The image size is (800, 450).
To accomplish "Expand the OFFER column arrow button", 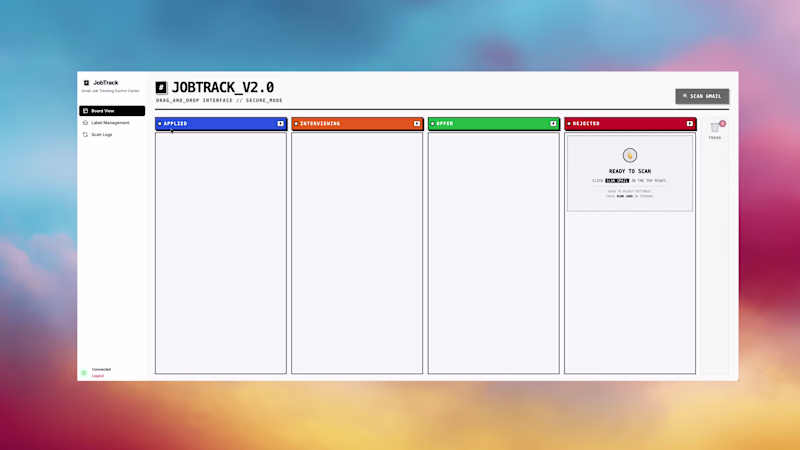I will tap(553, 123).
